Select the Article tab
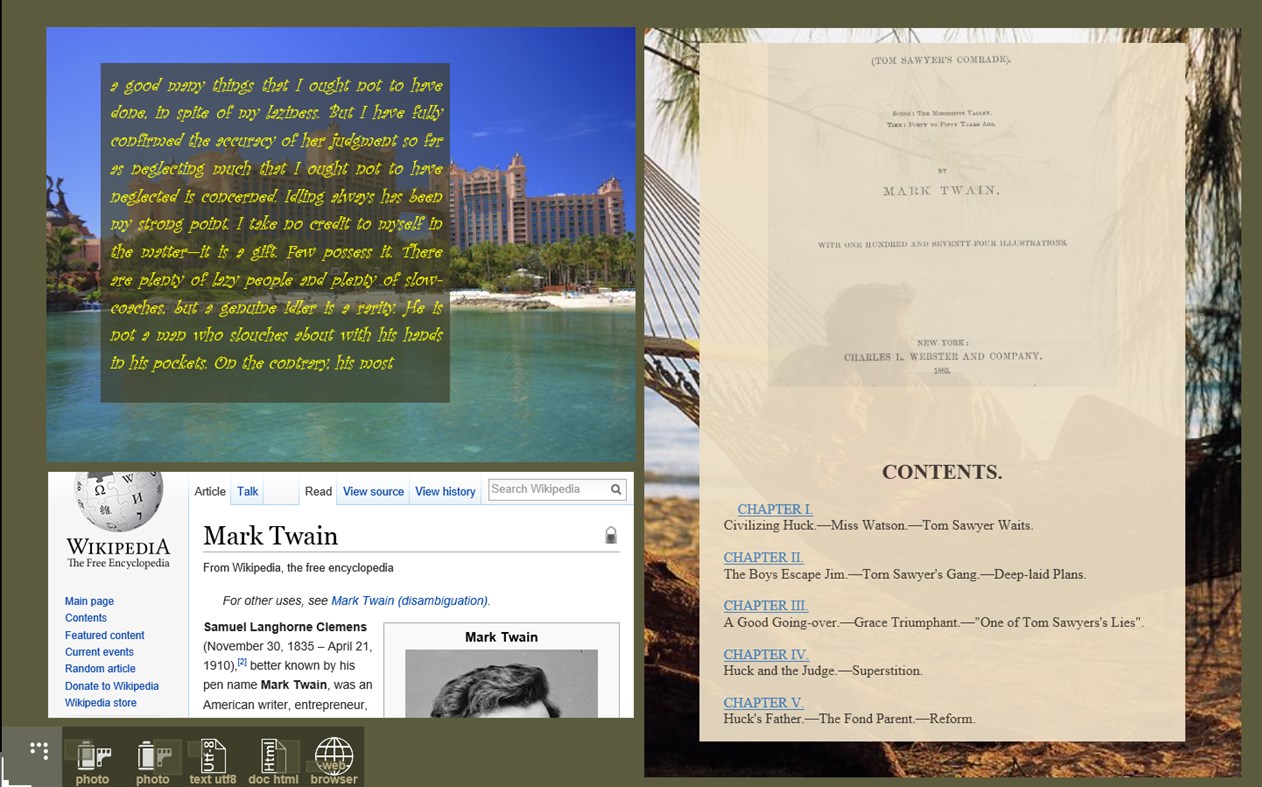The image size is (1262, 787). [210, 491]
